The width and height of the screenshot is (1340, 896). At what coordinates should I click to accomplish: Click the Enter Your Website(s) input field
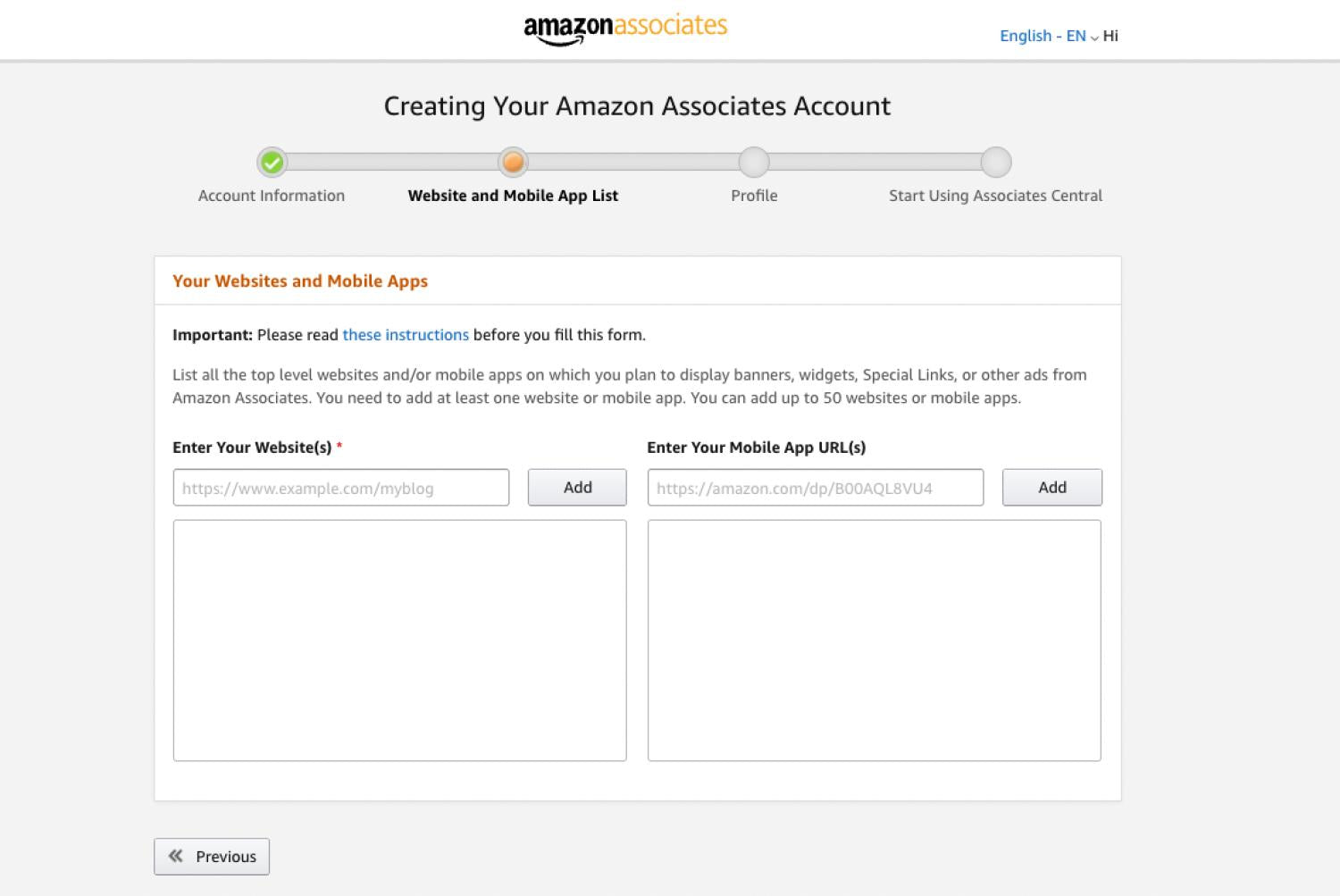(340, 488)
